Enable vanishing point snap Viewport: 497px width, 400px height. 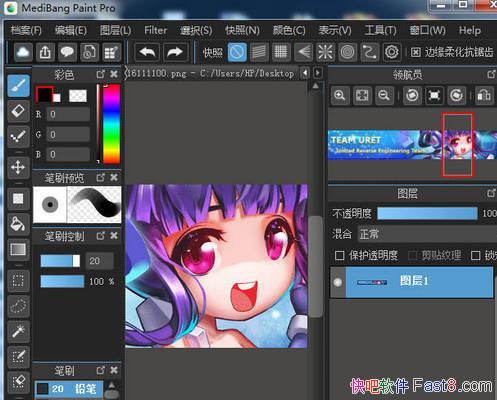pyautogui.click(x=303, y=52)
